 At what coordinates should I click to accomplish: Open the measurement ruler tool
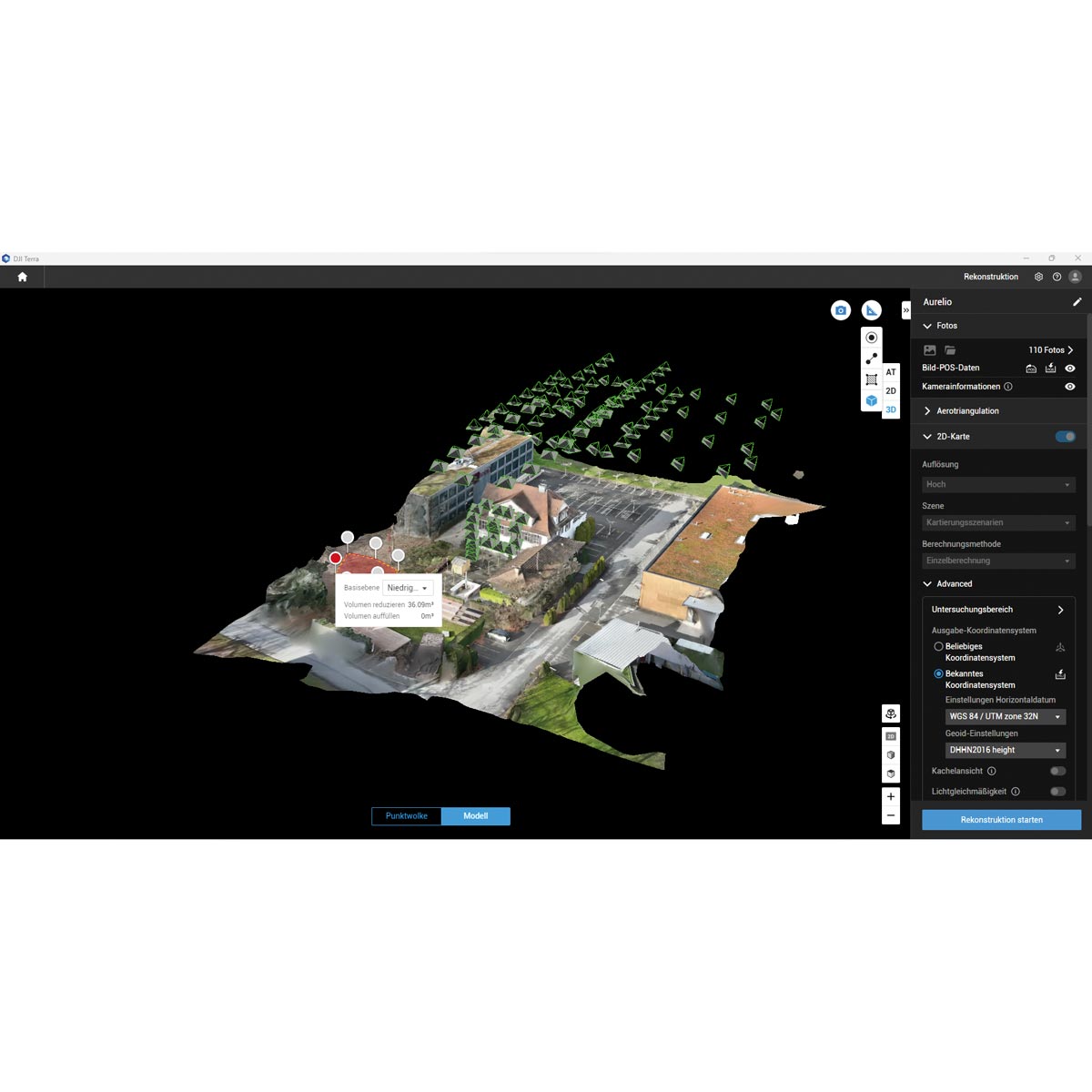pos(872,310)
